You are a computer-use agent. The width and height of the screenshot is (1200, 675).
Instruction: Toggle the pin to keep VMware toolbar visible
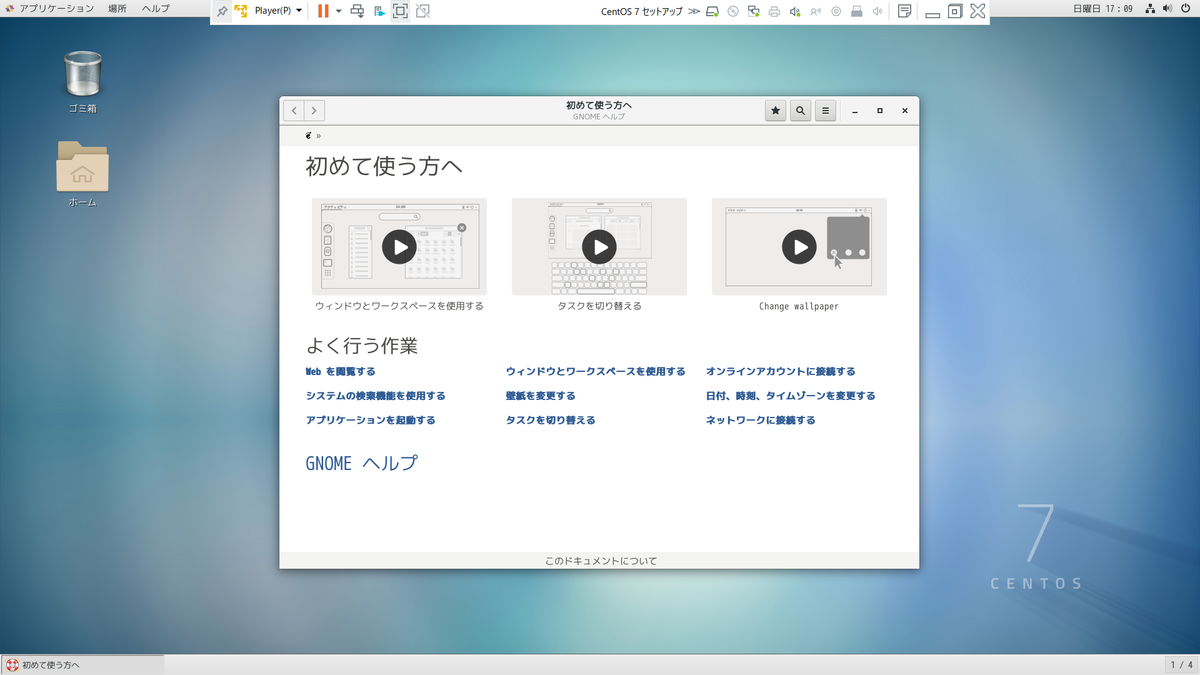click(221, 11)
